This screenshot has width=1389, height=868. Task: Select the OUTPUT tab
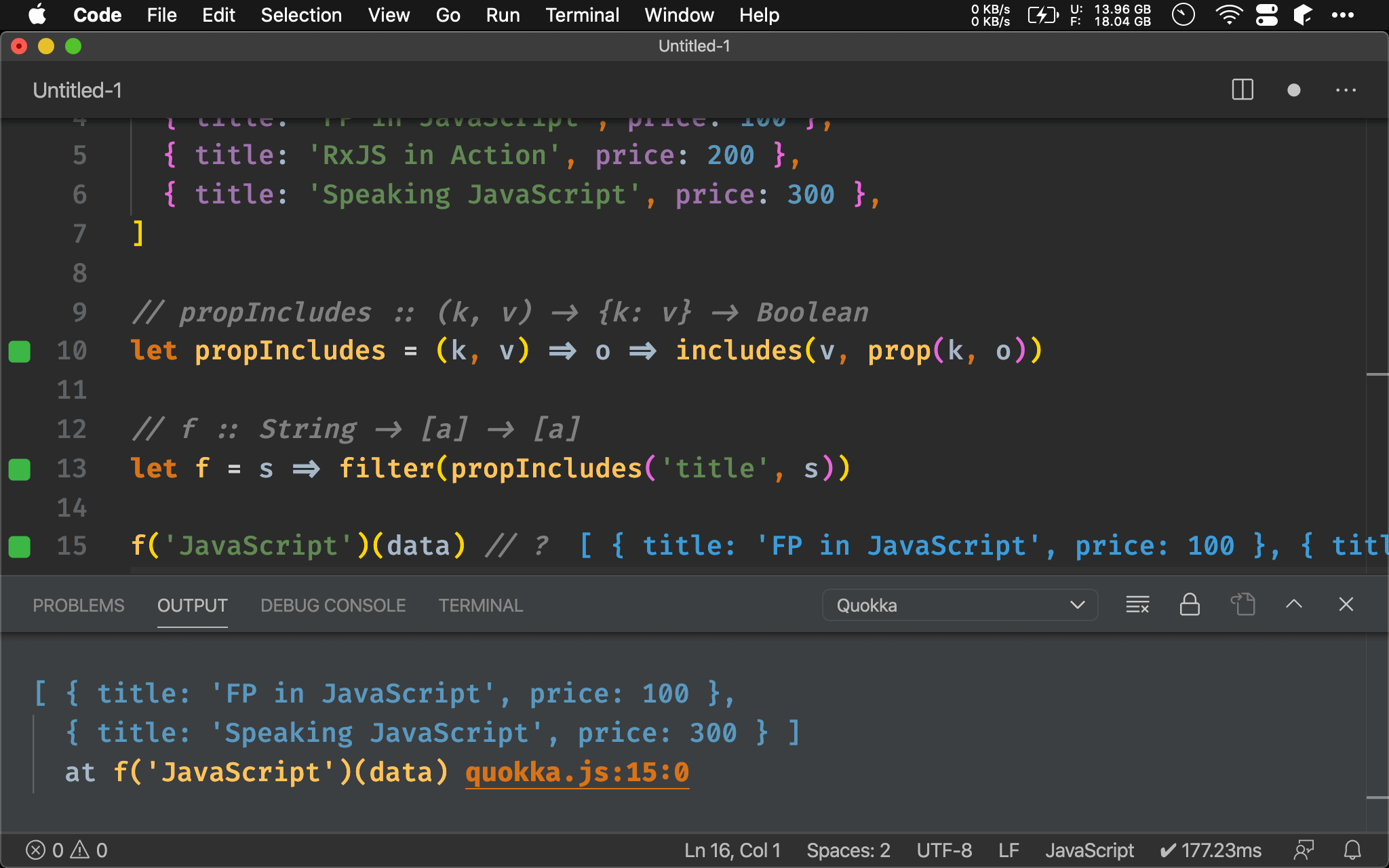193,606
